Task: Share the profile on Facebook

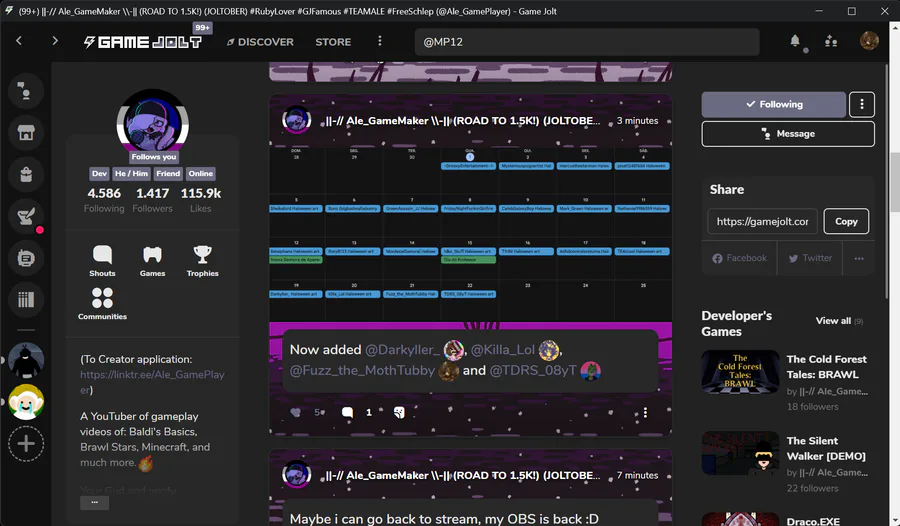Action: click(x=739, y=258)
